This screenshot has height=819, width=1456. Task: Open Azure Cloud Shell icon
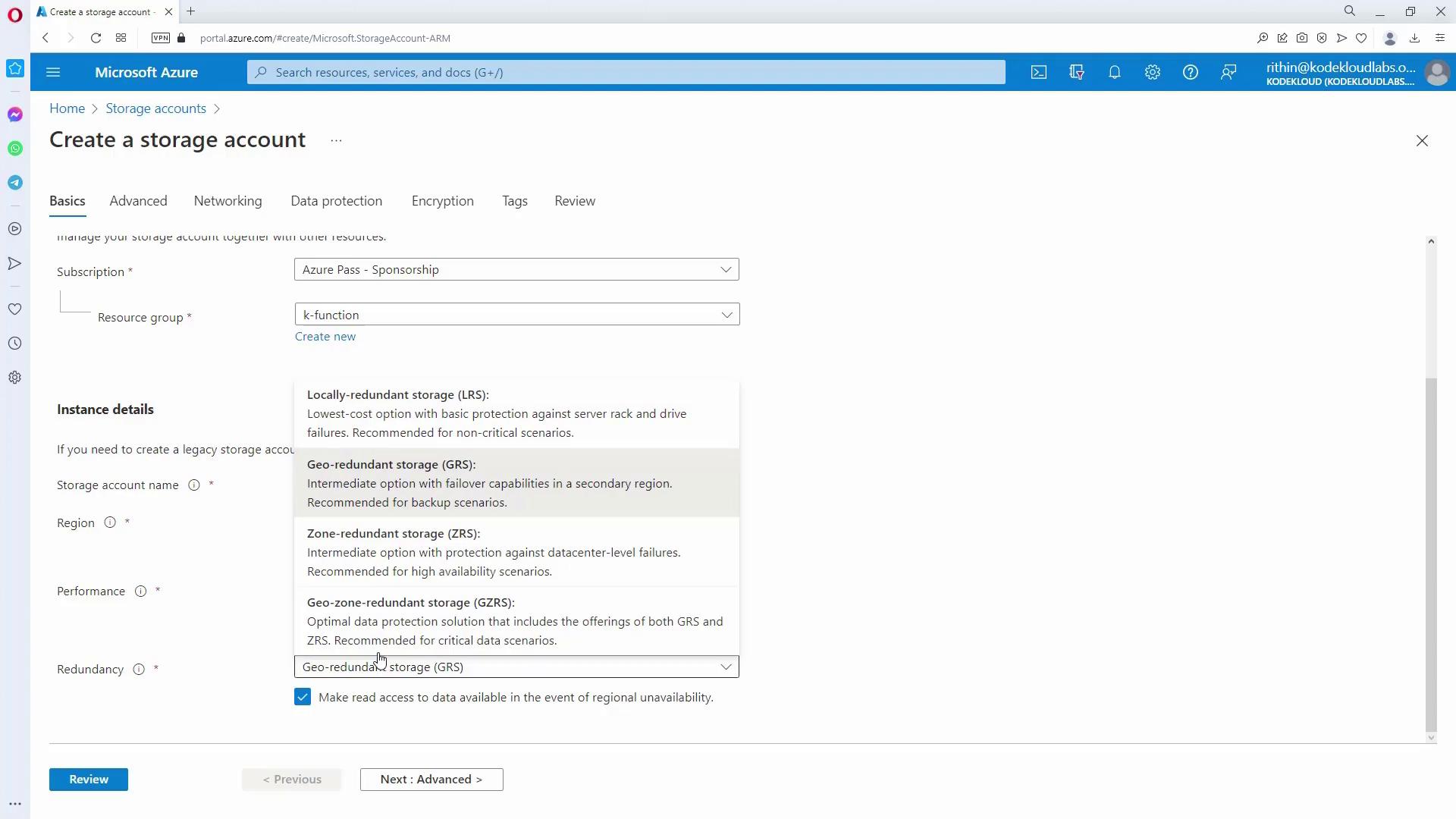tap(1038, 72)
